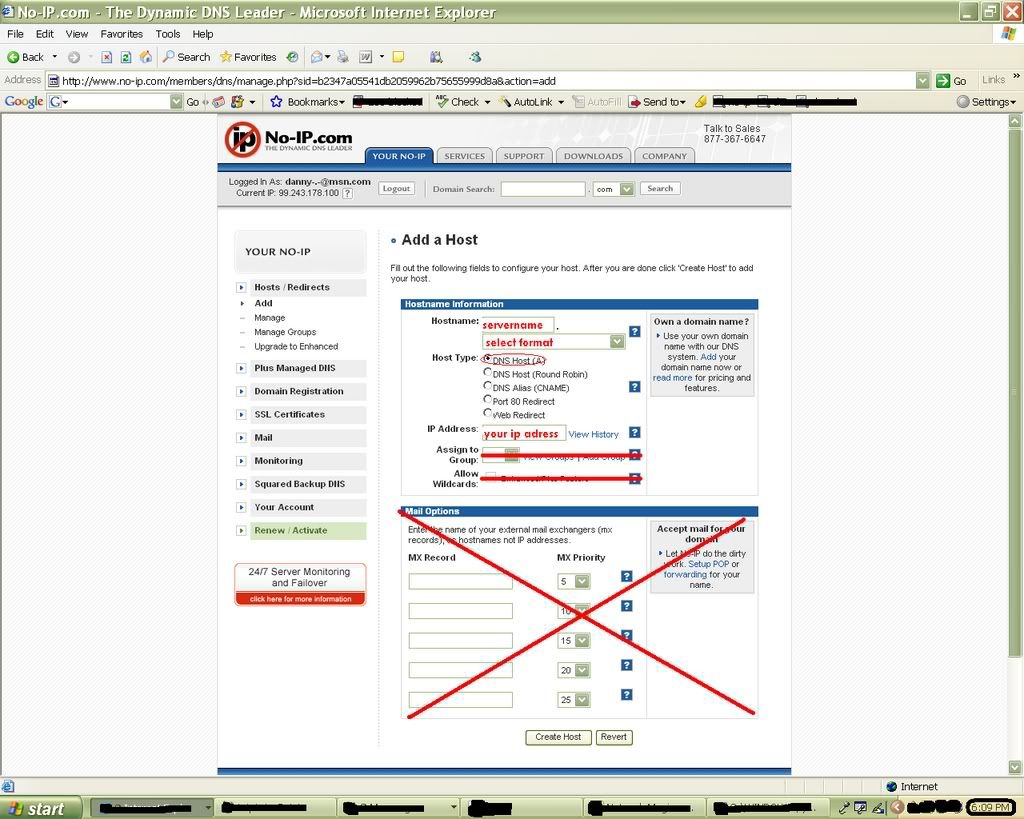Click the Logout button
The height and width of the screenshot is (819, 1024).
[x=396, y=189]
